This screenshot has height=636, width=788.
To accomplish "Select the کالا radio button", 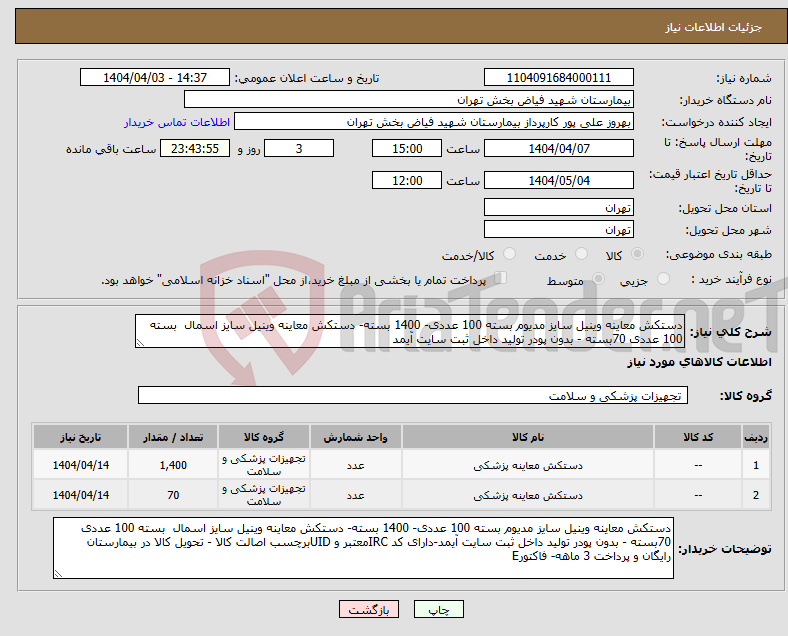I will 637,254.
